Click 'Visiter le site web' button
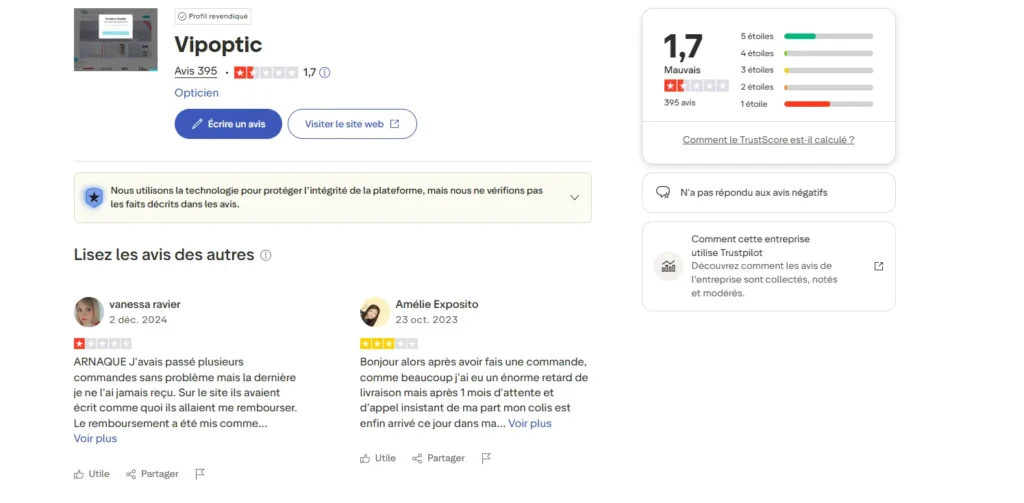This screenshot has width=1024, height=503. [352, 124]
